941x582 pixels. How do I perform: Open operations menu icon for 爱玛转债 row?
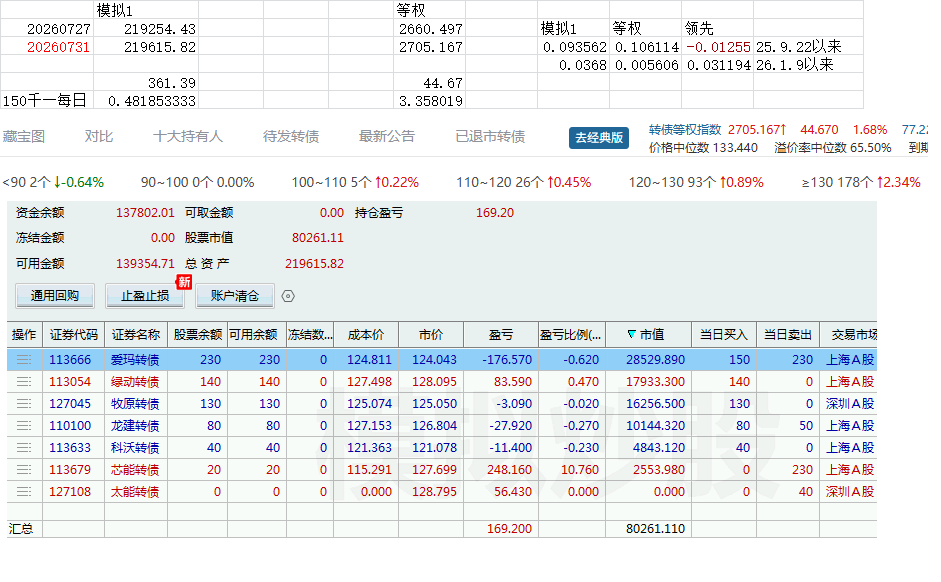click(x=24, y=360)
